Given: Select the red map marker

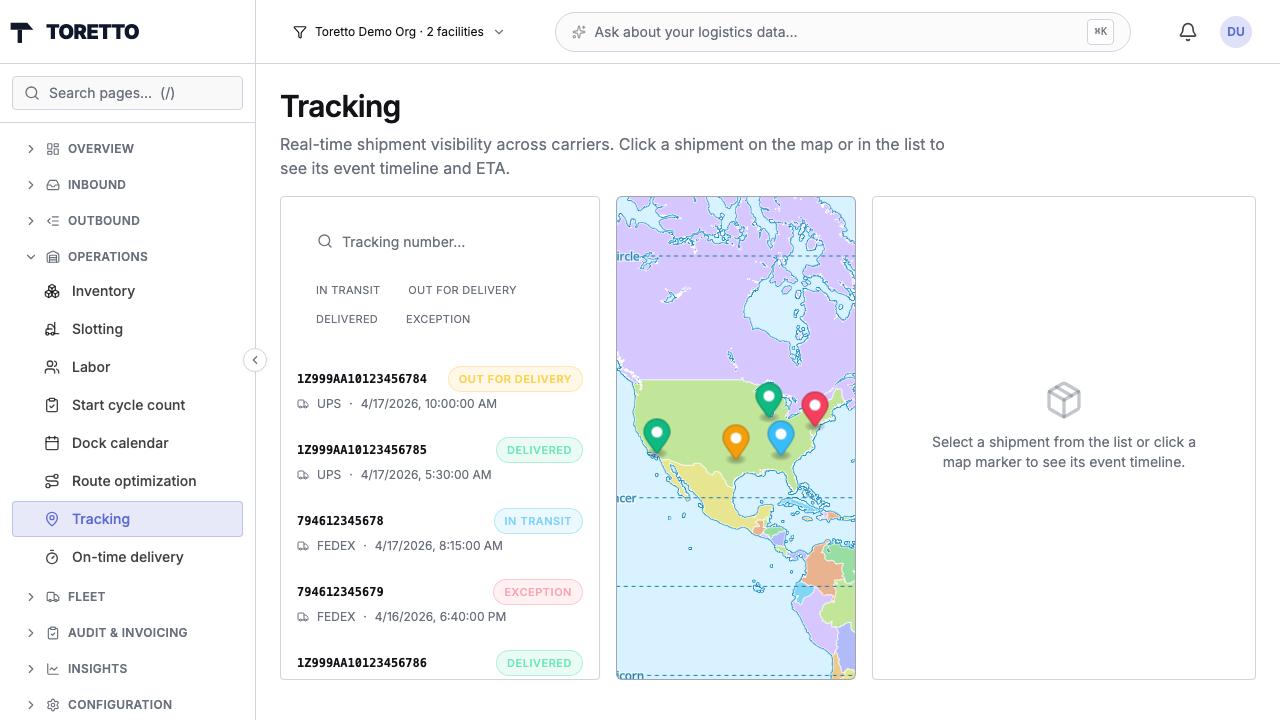Looking at the screenshot, I should click(815, 408).
